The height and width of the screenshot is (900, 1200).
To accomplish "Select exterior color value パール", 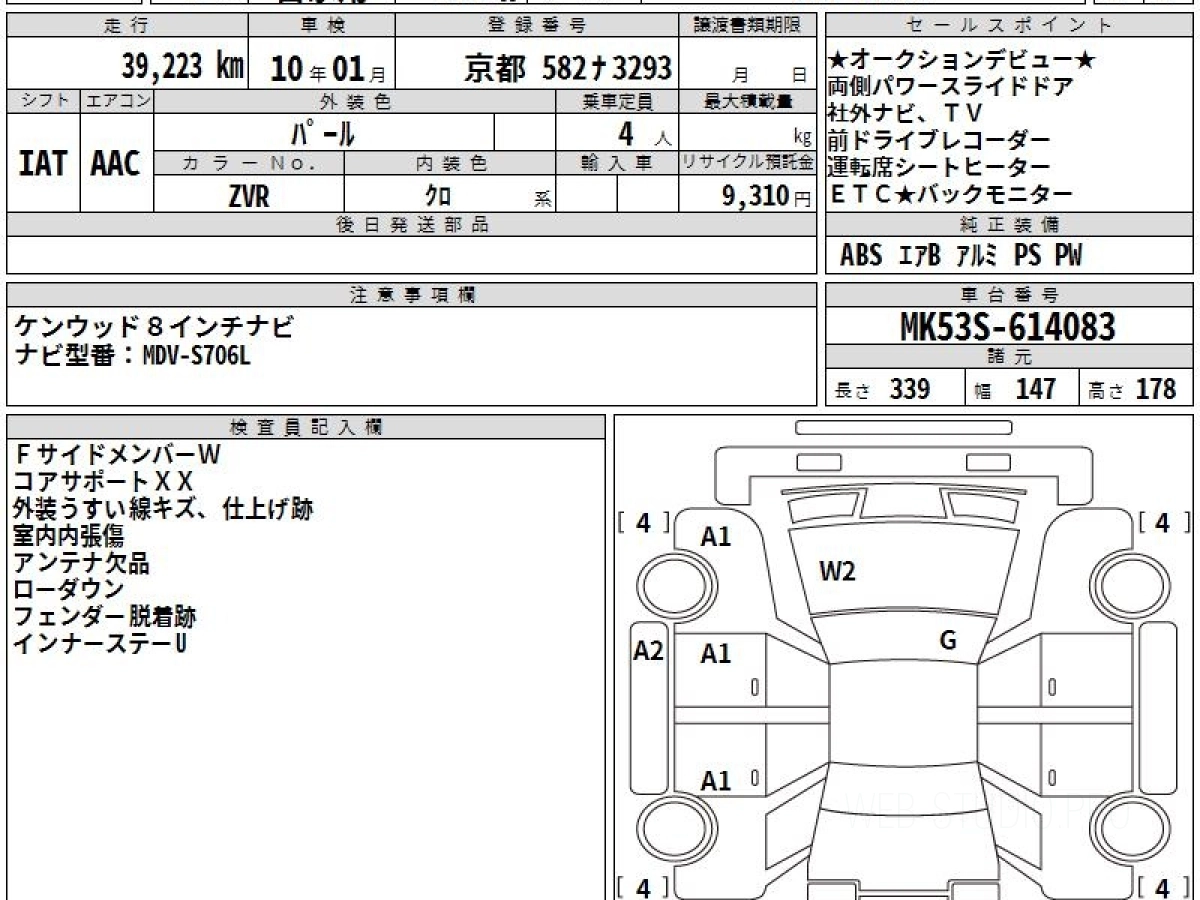I will pyautogui.click(x=323, y=132).
